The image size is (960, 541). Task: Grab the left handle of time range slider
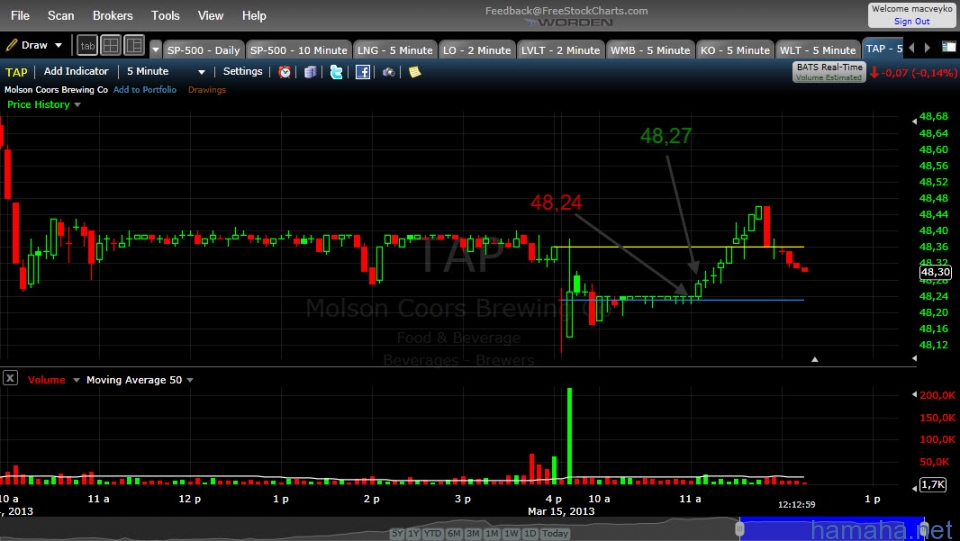click(x=740, y=528)
